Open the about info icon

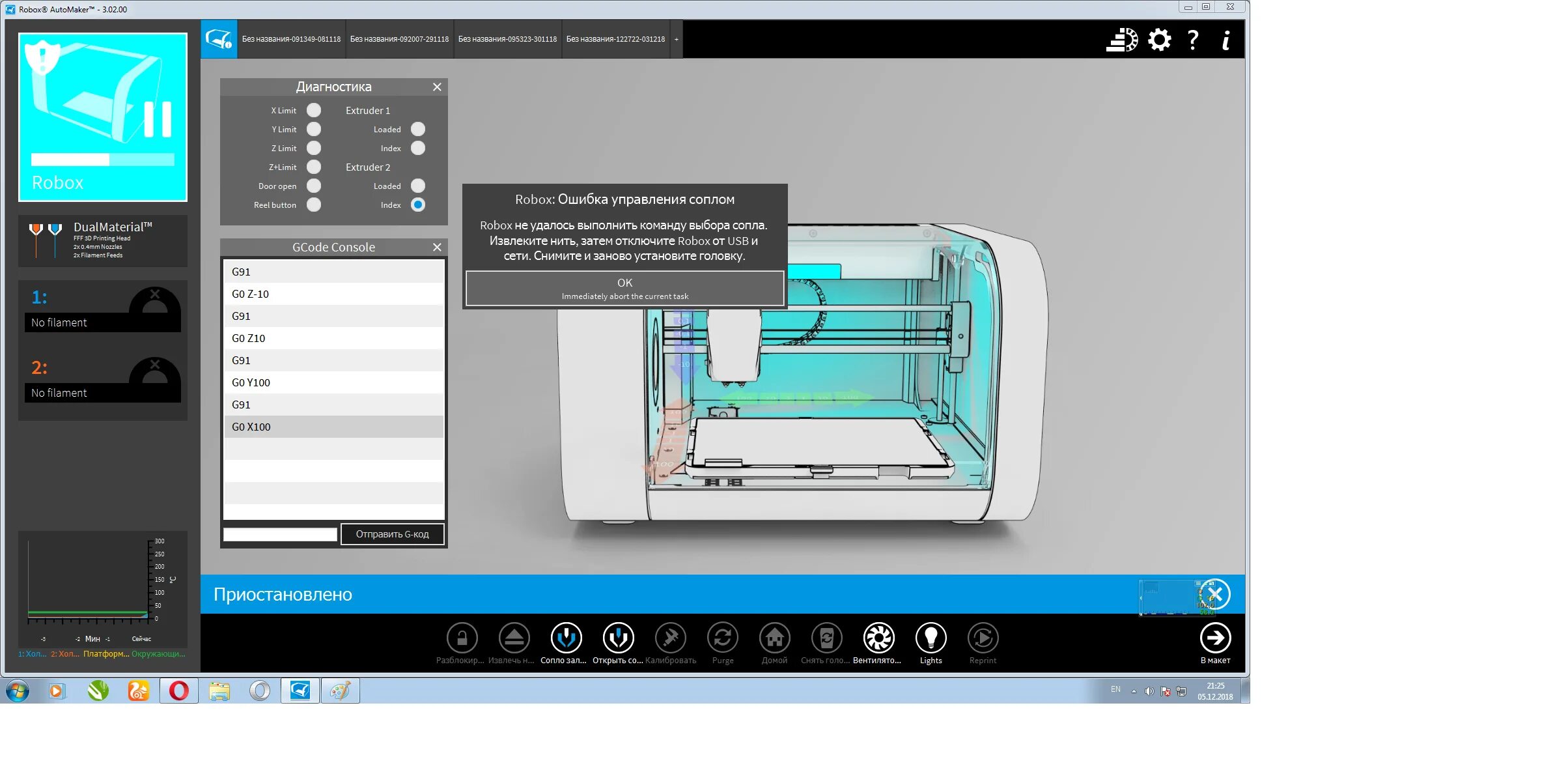pyautogui.click(x=1226, y=40)
